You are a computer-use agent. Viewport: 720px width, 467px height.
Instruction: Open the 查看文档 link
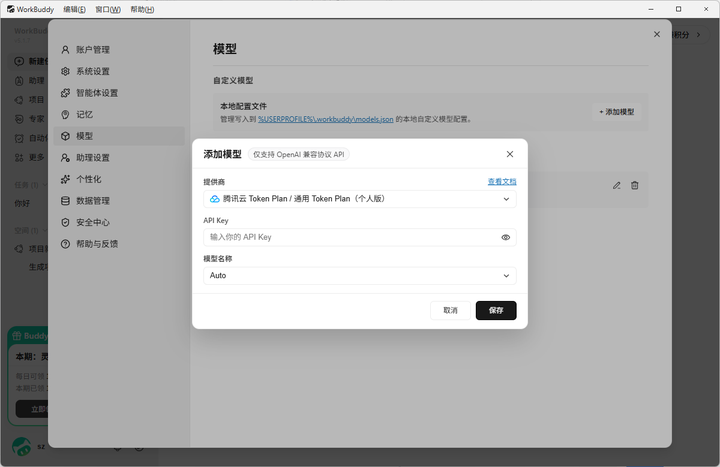coord(502,182)
